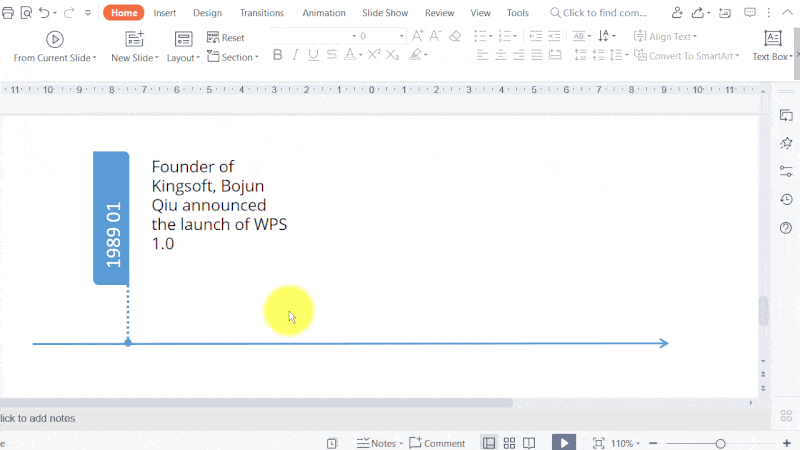Click the zoom slider handle

(720, 444)
